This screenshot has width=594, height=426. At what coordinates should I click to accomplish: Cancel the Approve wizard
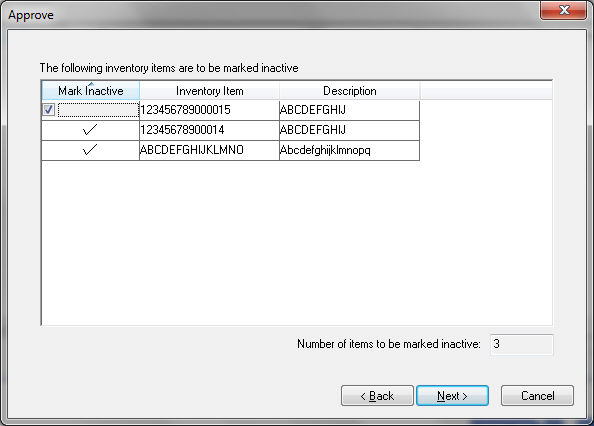coord(537,396)
